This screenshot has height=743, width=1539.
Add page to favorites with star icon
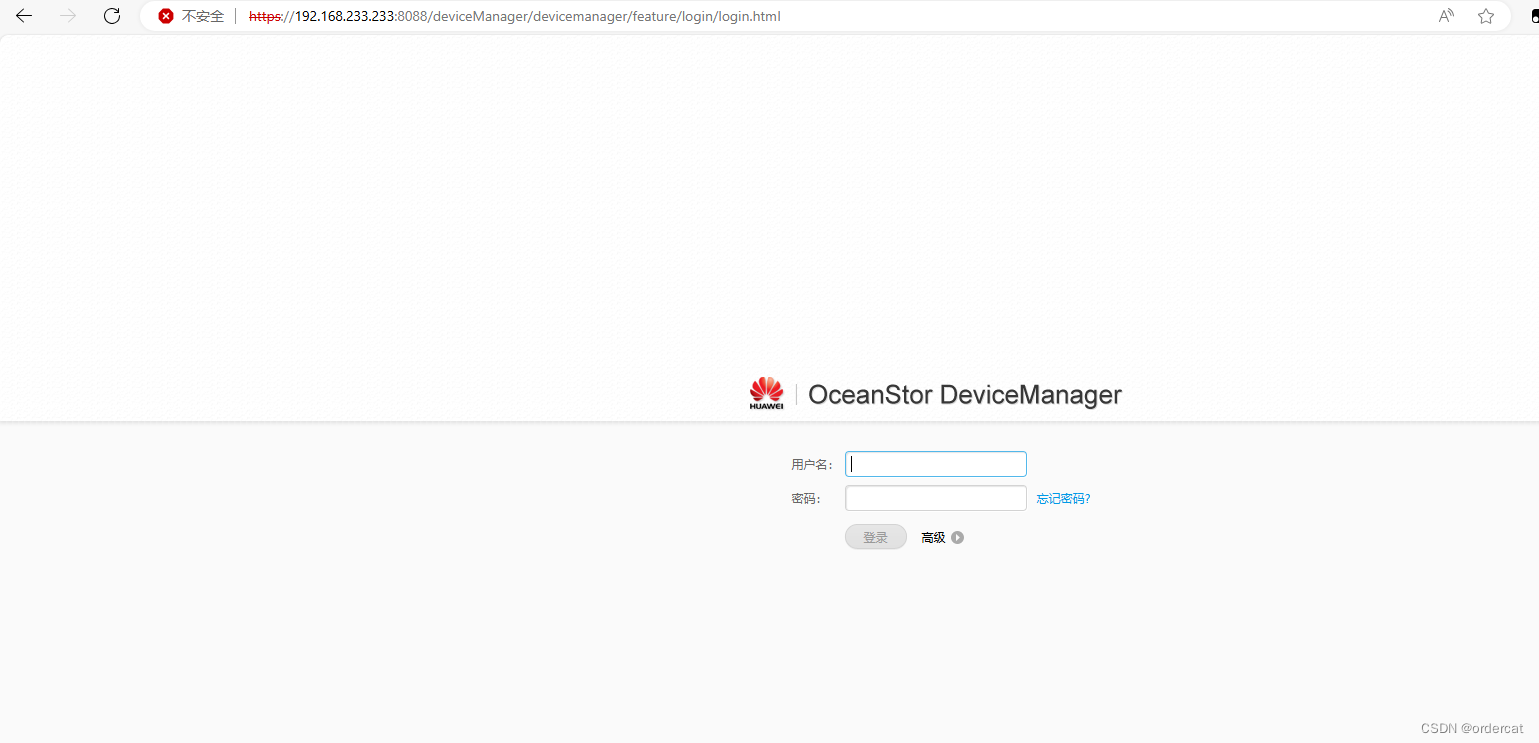1486,16
